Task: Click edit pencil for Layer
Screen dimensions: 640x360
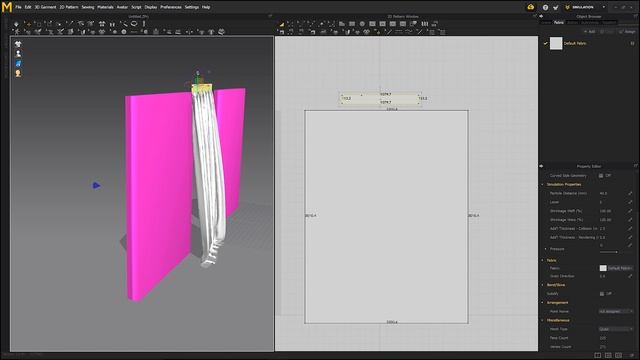Action: pyautogui.click(x=631, y=202)
